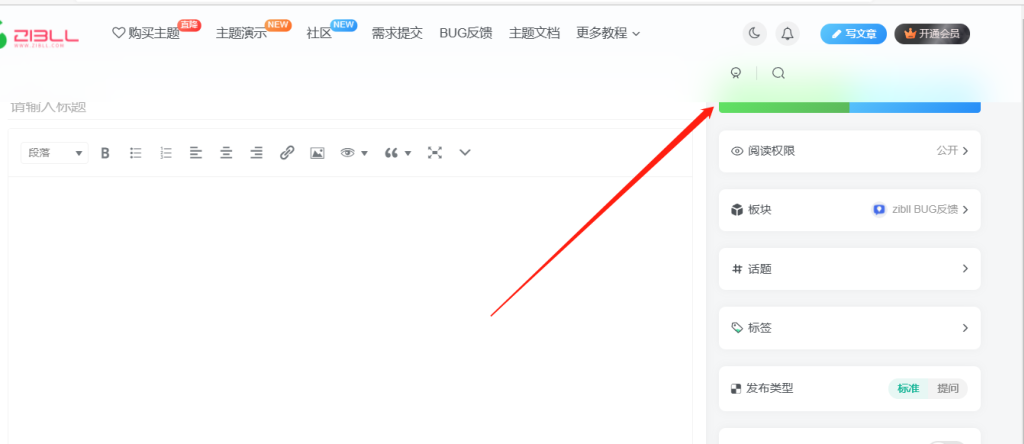Open the 话题 selection row

pos(850,269)
